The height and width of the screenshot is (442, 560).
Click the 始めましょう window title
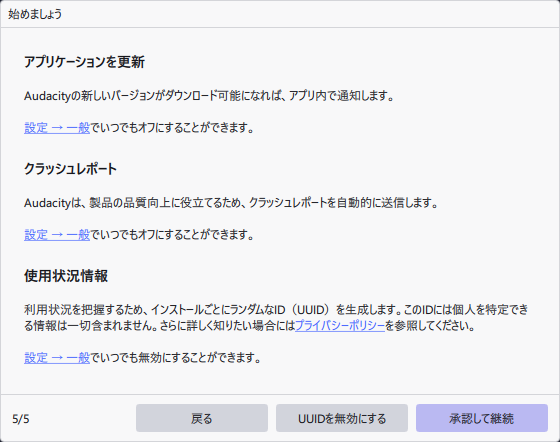(35, 14)
